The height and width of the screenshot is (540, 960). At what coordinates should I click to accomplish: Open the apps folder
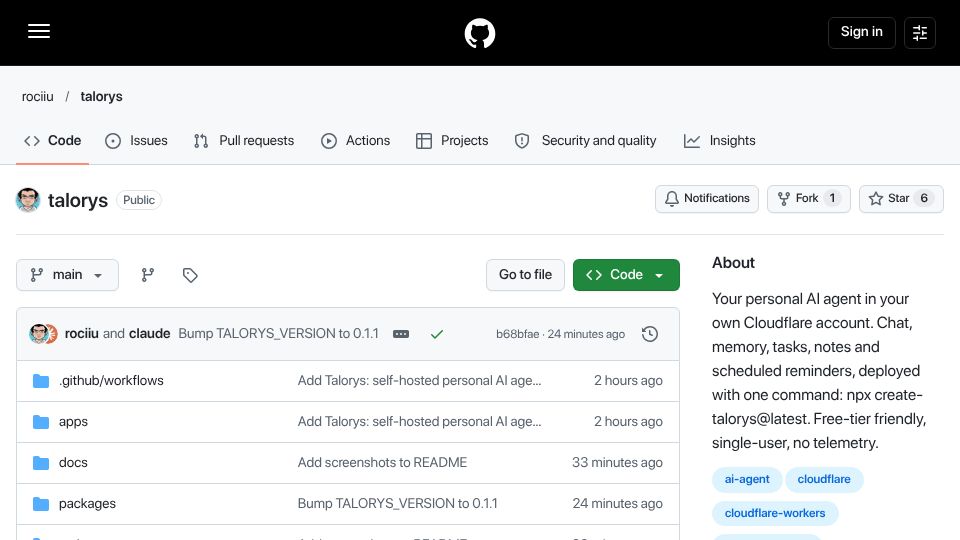(73, 422)
